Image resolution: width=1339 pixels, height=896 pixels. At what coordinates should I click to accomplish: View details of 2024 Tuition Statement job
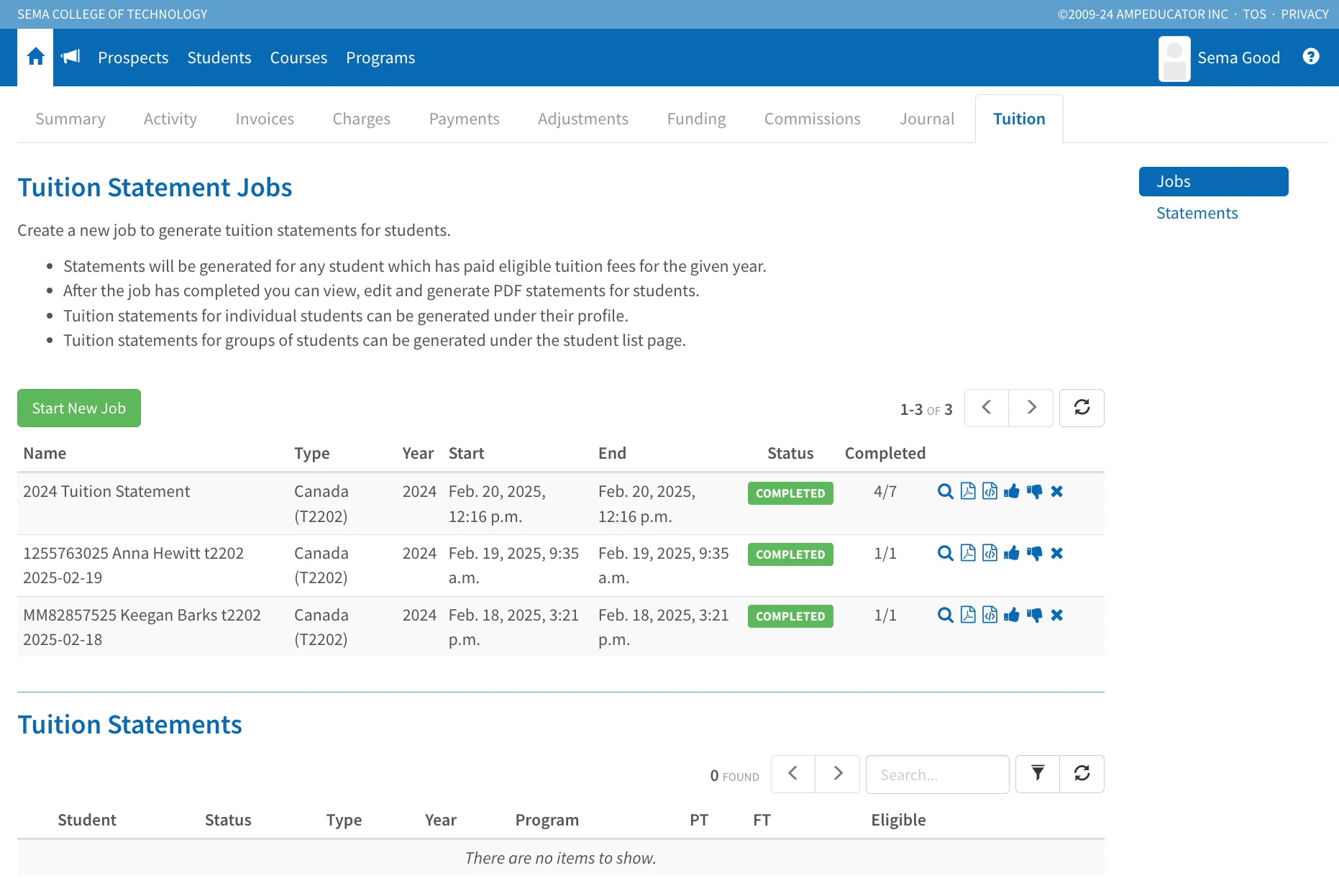pos(946,492)
